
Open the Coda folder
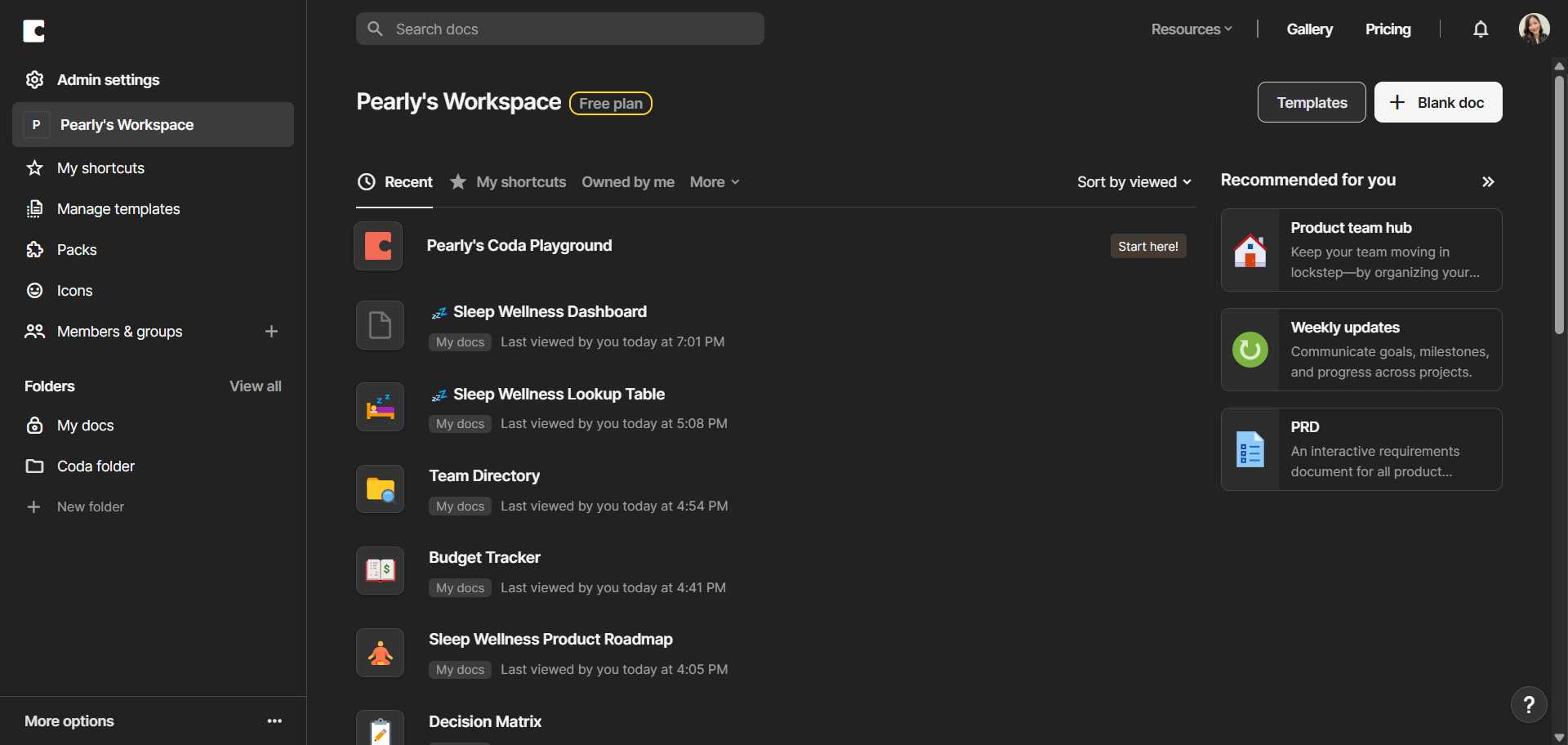point(96,466)
